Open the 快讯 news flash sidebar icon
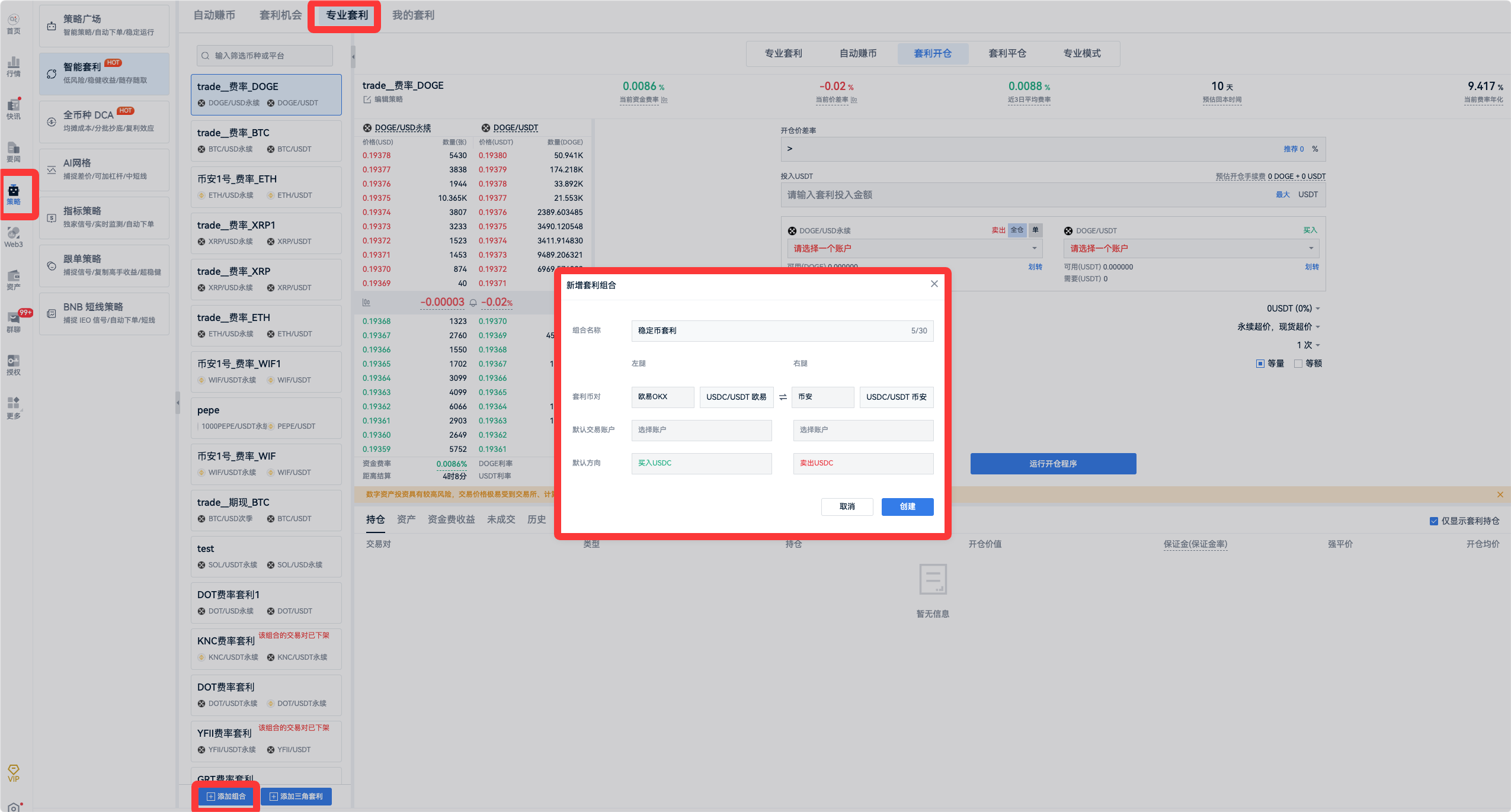Image resolution: width=1511 pixels, height=812 pixels. [13, 109]
